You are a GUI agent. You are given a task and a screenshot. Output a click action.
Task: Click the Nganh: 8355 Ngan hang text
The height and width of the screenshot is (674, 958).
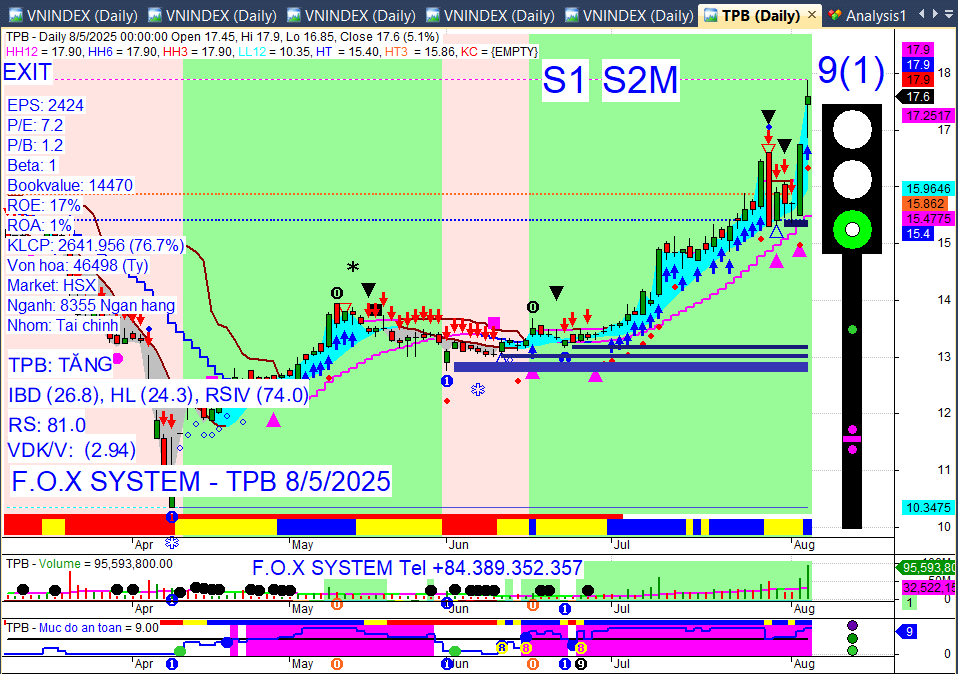click(x=92, y=306)
